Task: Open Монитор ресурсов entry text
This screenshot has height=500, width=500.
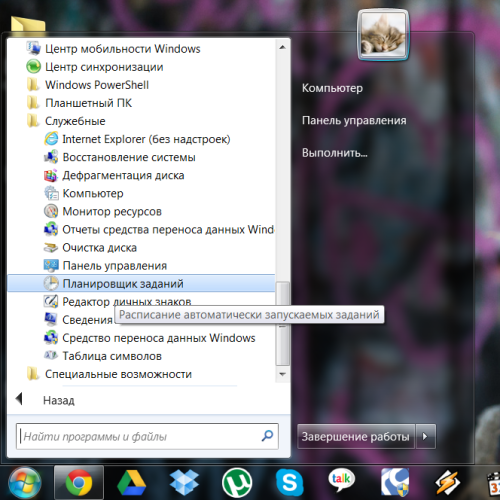Action: click(112, 211)
